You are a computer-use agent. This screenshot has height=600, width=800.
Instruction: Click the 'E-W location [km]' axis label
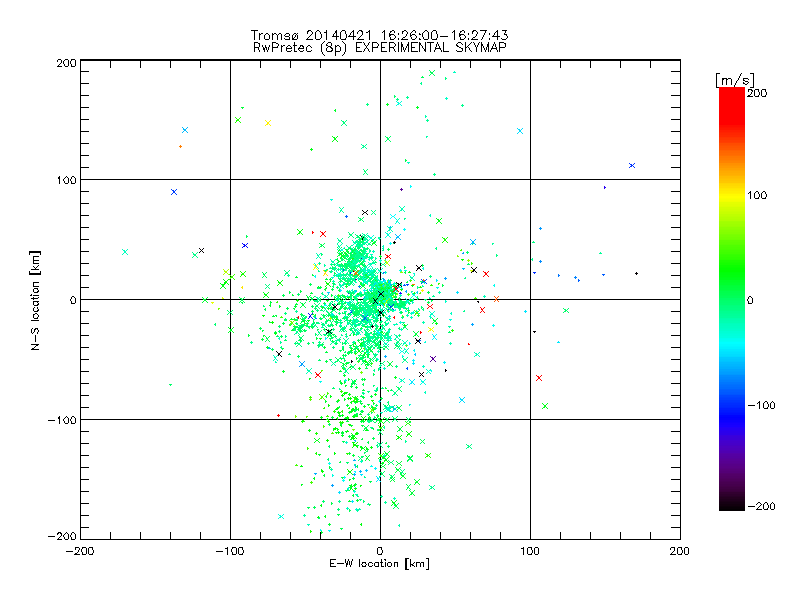[x=379, y=564]
